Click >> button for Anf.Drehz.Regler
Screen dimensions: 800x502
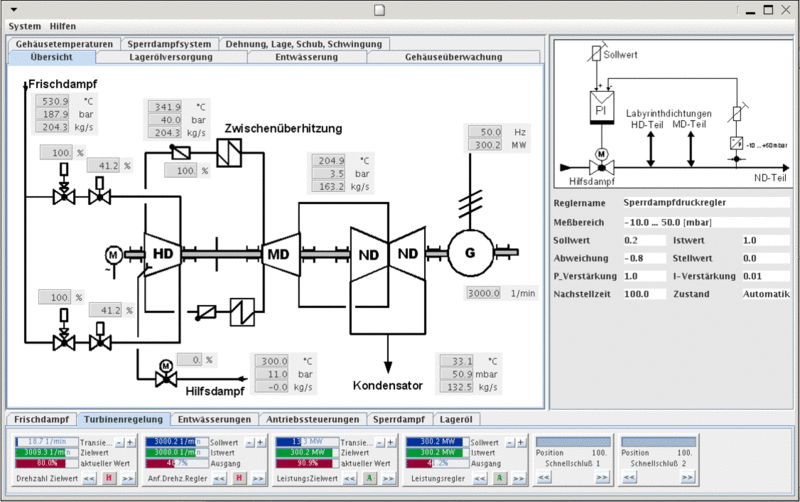tap(258, 478)
